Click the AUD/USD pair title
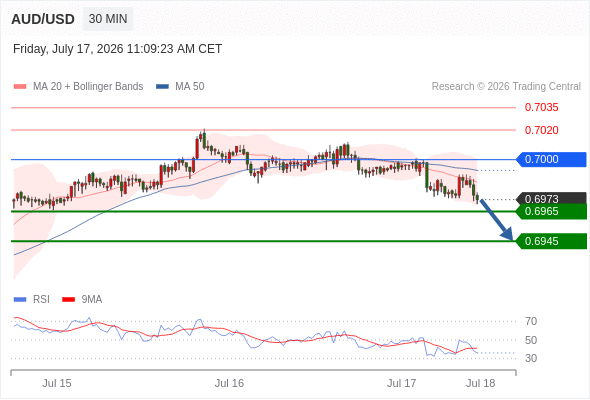The width and height of the screenshot is (590, 400). pos(43,19)
